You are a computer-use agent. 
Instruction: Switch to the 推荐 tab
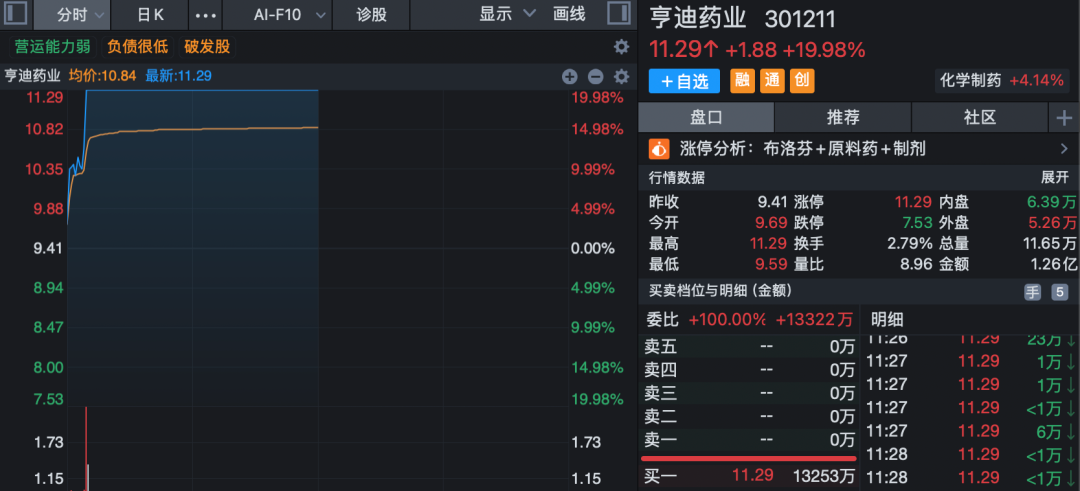843,117
